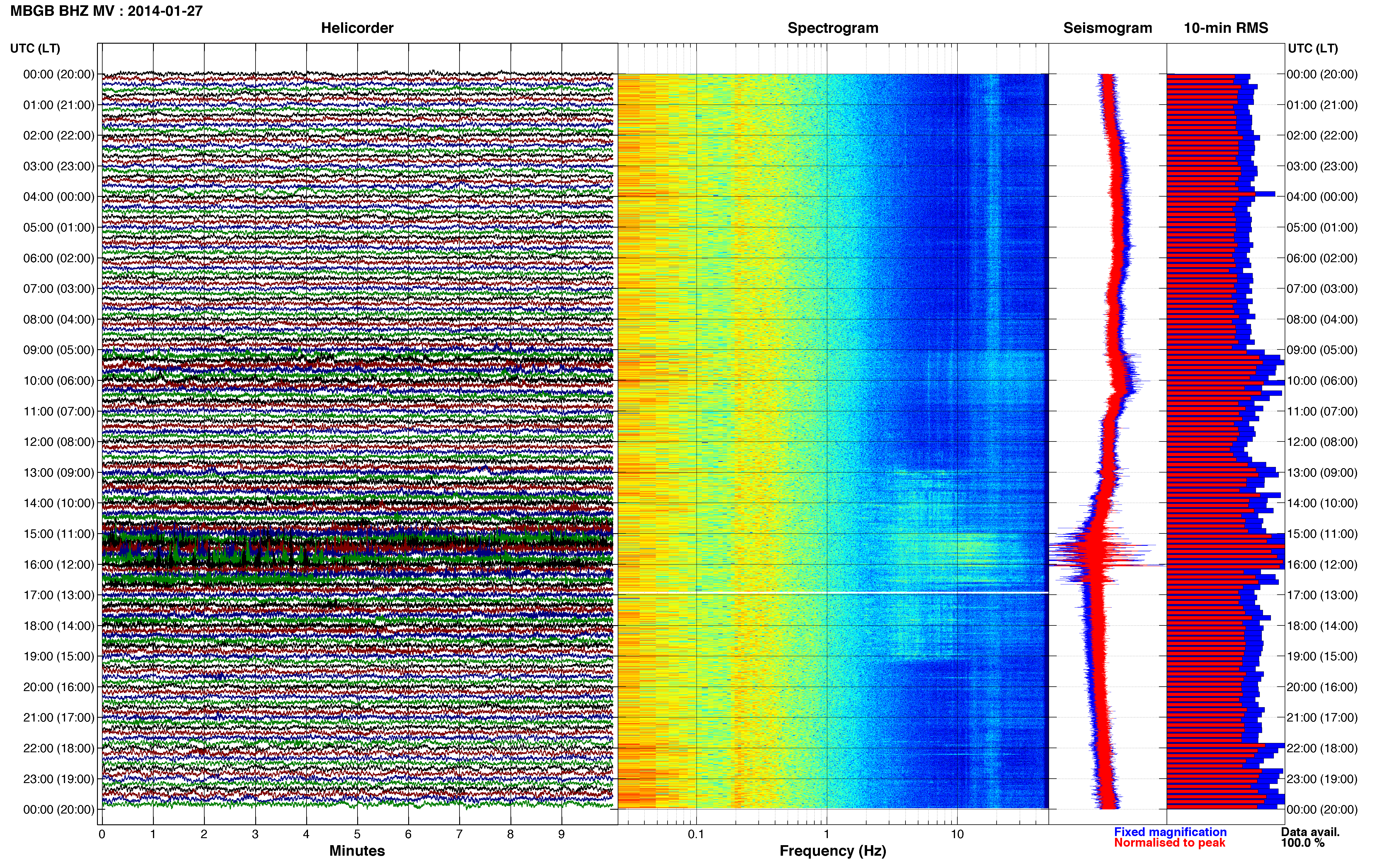1389x868 pixels.
Task: Click '06:00 (02:00)' on the RMS panel time axis
Action: [x=1322, y=258]
